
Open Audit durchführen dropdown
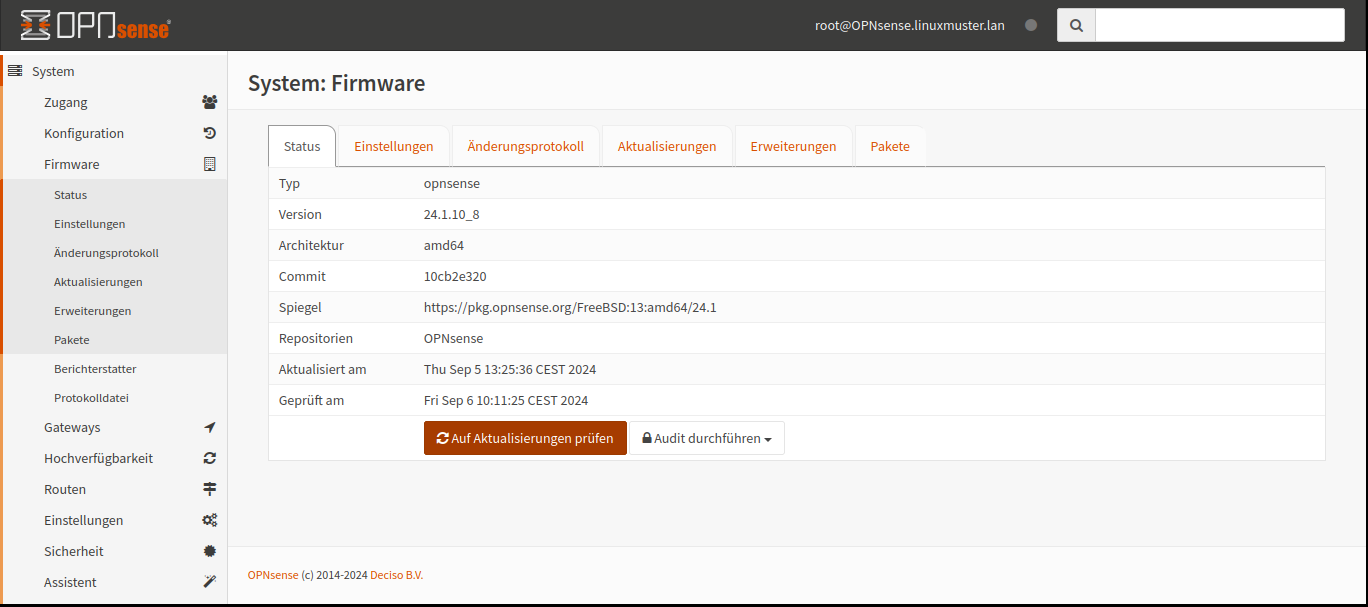pyautogui.click(x=707, y=438)
